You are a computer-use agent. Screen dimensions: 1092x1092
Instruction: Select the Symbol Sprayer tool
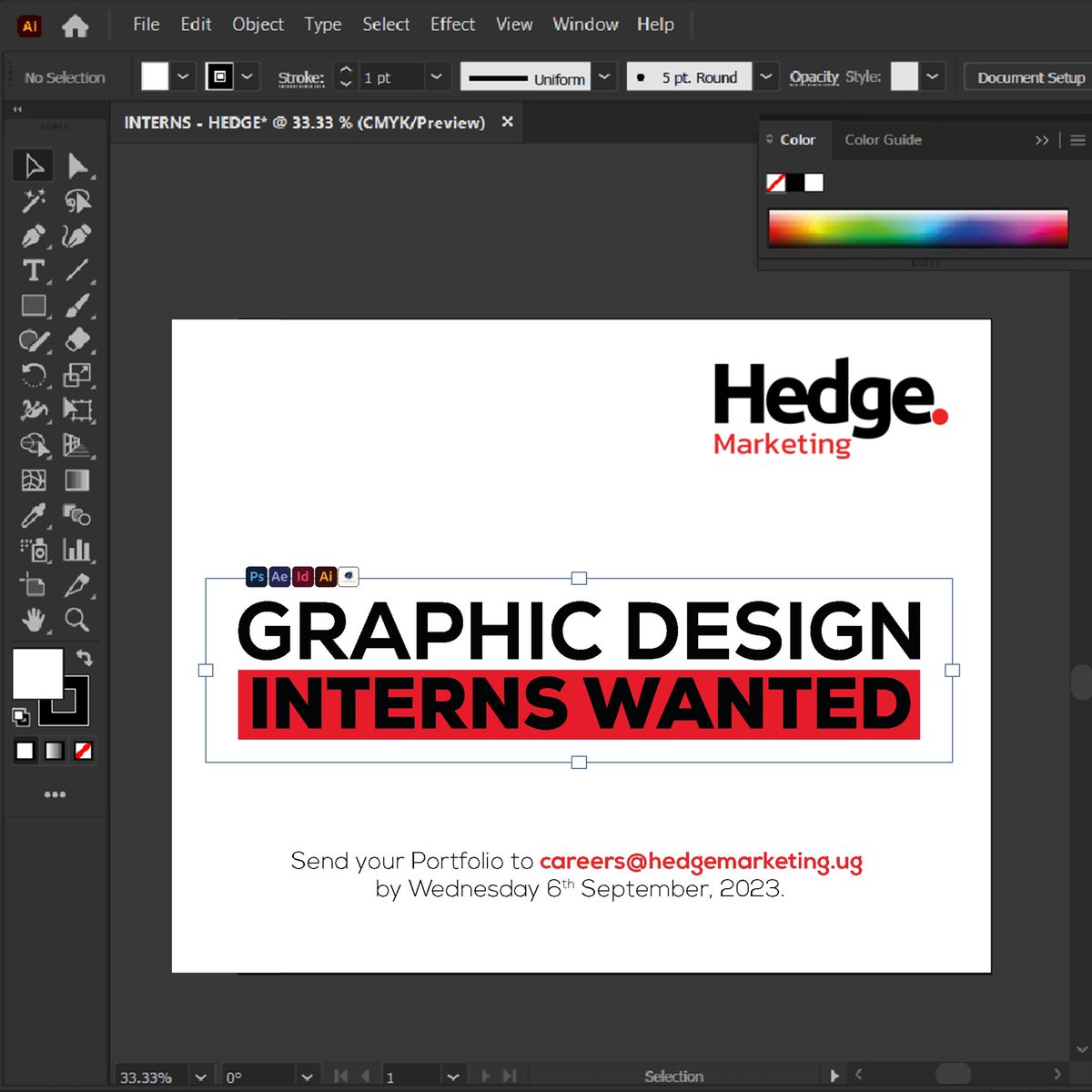34,550
